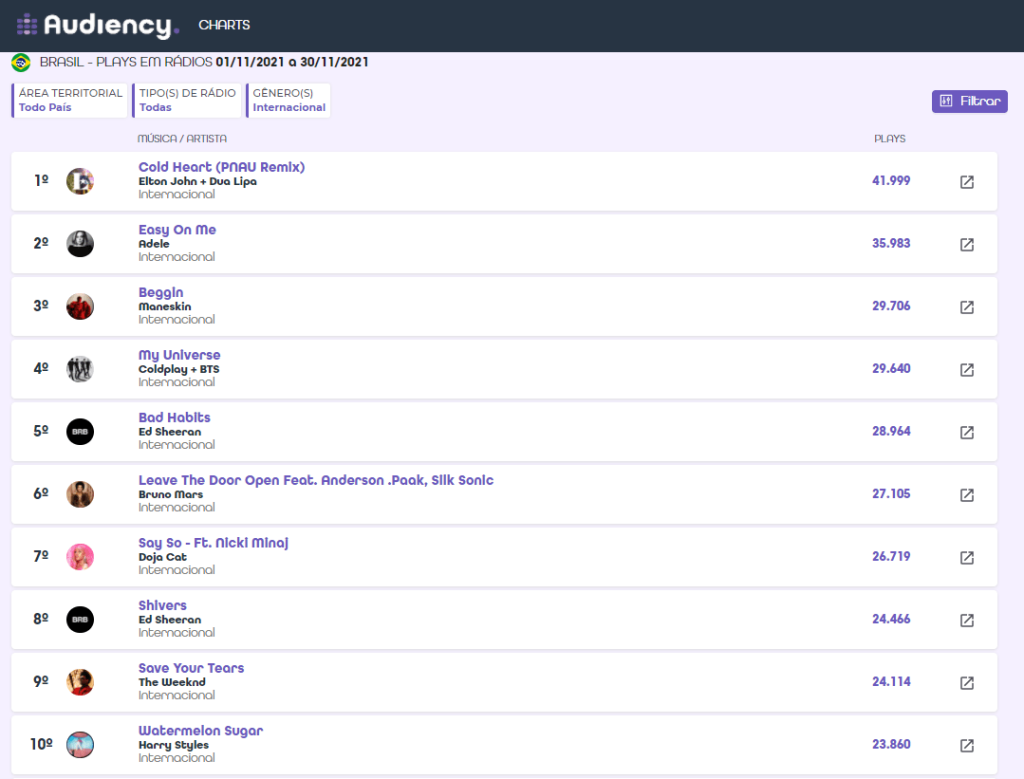Click the Audiency logo

click(97, 25)
